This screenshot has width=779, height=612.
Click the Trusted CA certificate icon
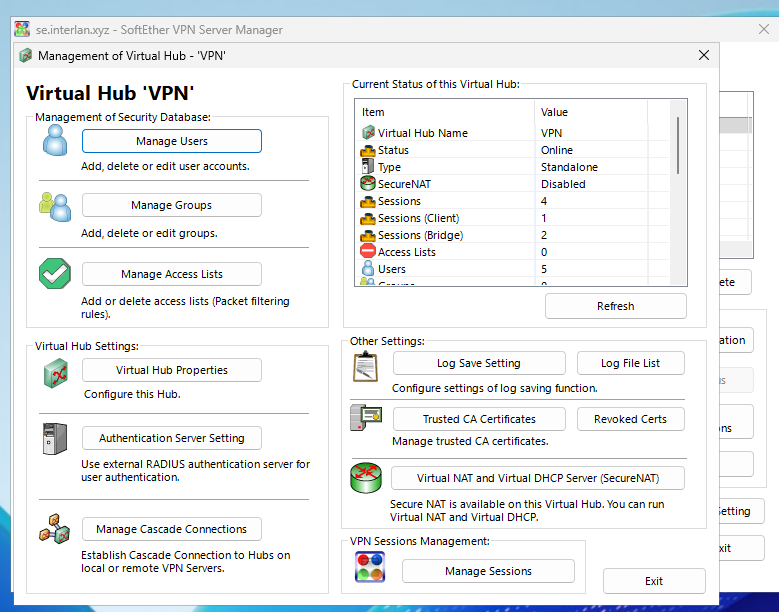coord(365,419)
